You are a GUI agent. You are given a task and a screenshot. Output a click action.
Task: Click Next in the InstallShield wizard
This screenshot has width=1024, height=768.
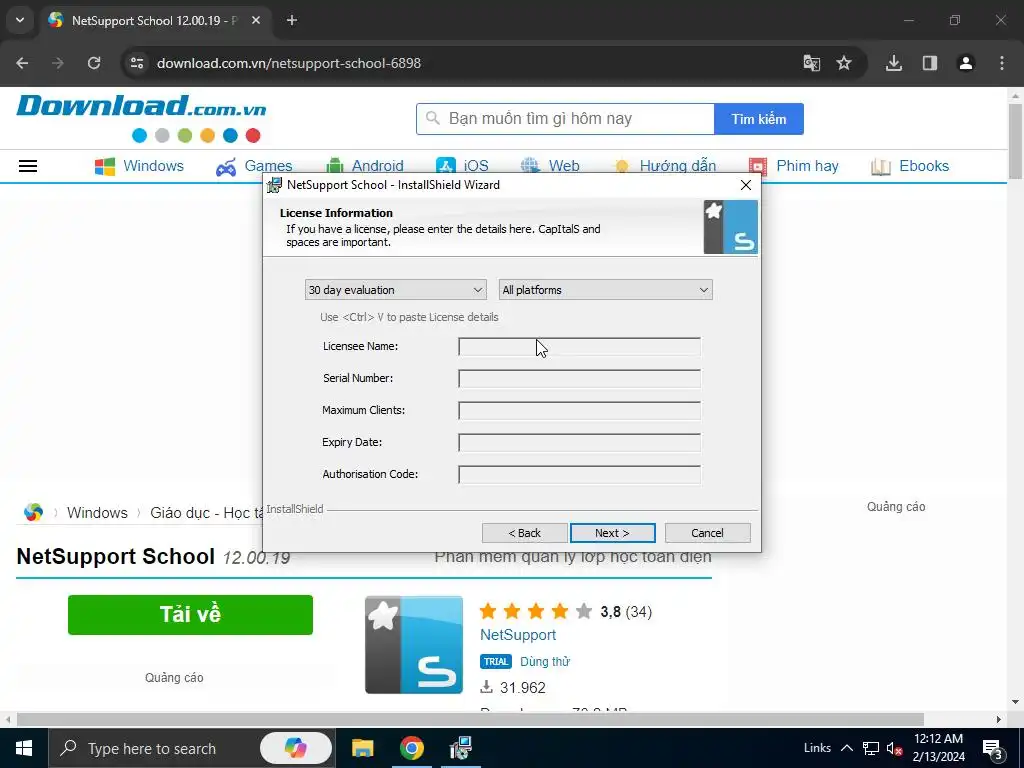pyautogui.click(x=613, y=533)
